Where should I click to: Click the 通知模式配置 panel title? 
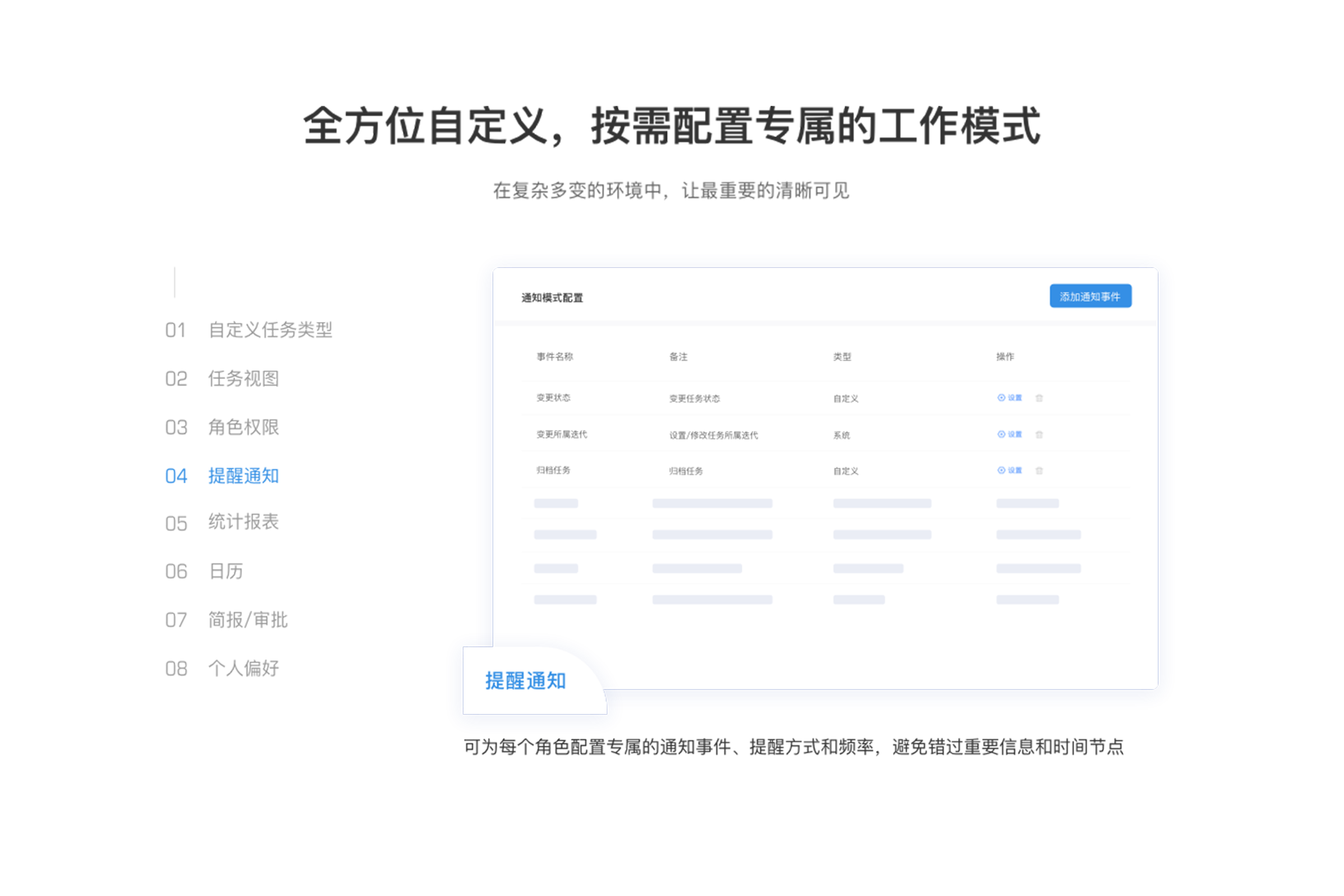click(552, 298)
